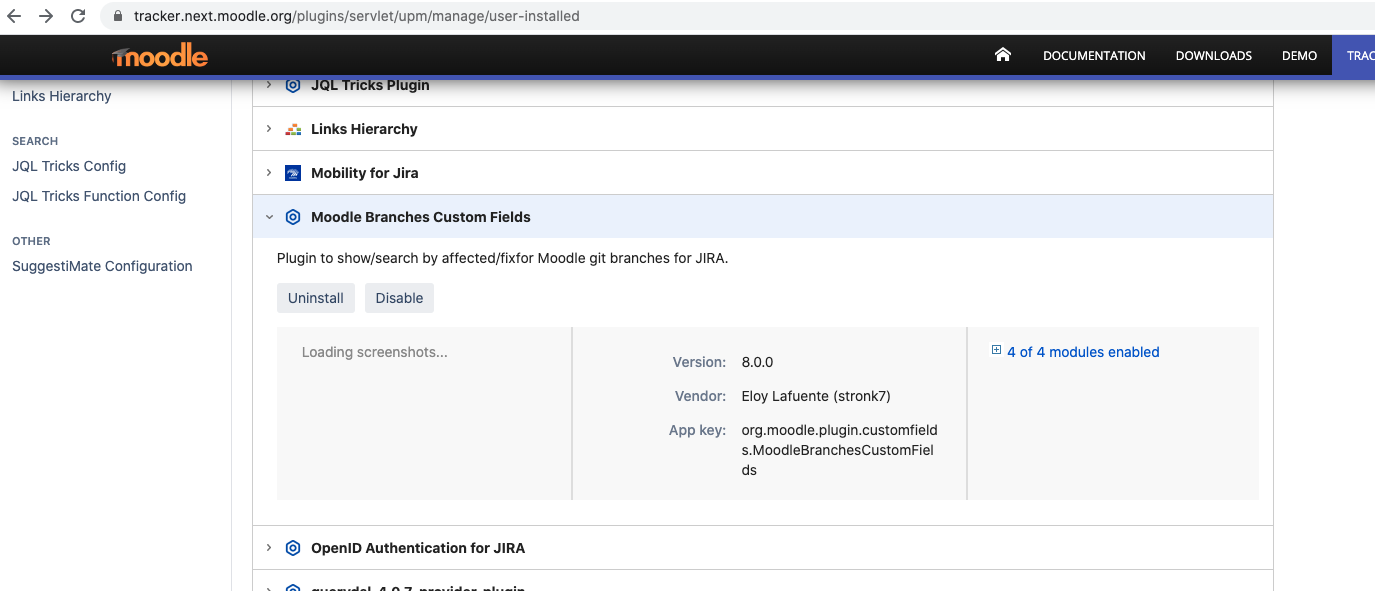Click the JQL Tricks Plugin icon

[293, 85]
